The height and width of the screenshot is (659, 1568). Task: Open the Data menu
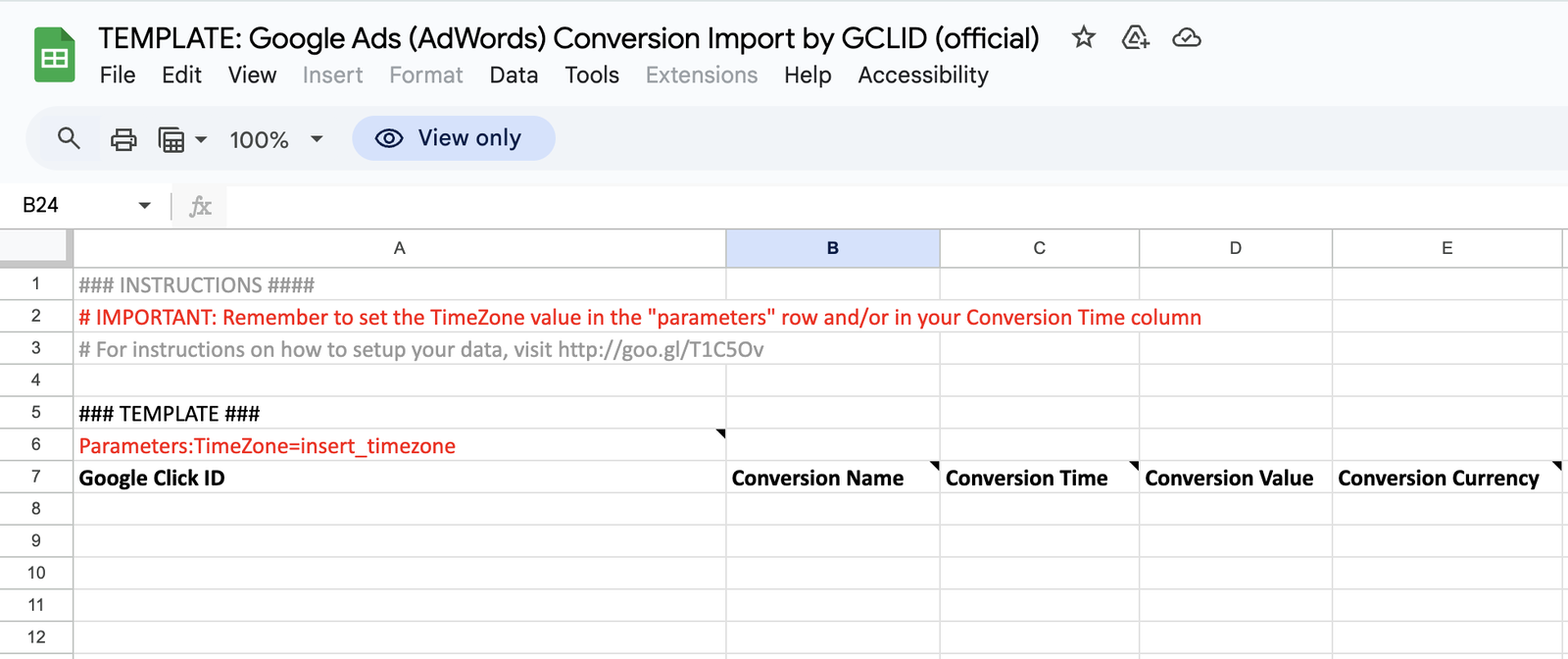click(514, 76)
